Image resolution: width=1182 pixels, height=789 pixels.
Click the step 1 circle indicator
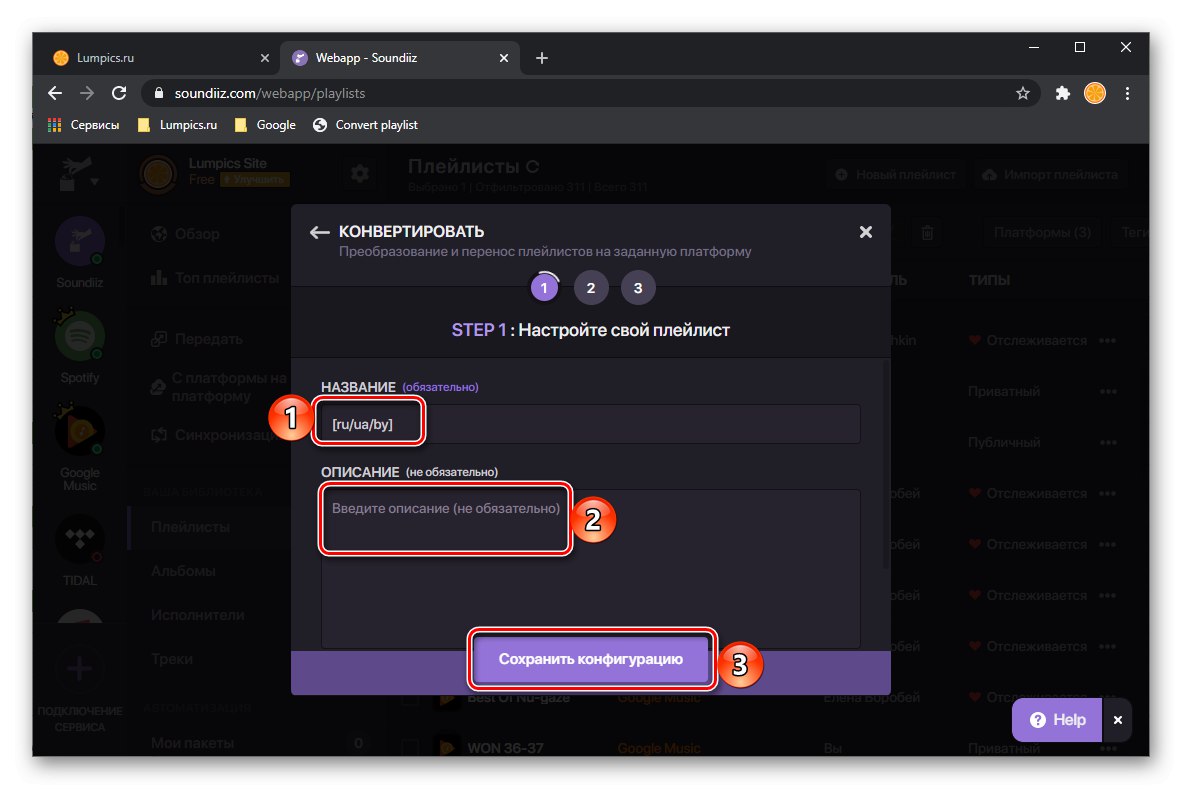(x=544, y=288)
